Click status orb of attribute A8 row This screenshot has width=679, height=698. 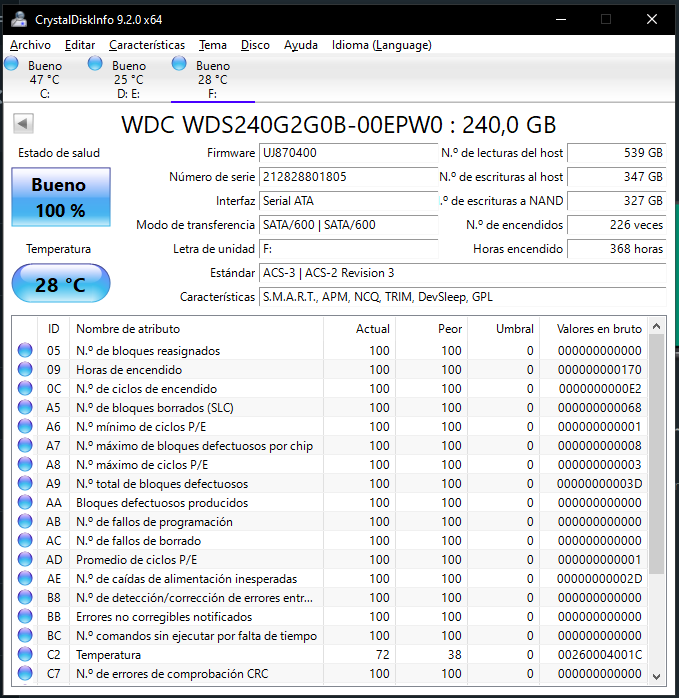(x=25, y=464)
